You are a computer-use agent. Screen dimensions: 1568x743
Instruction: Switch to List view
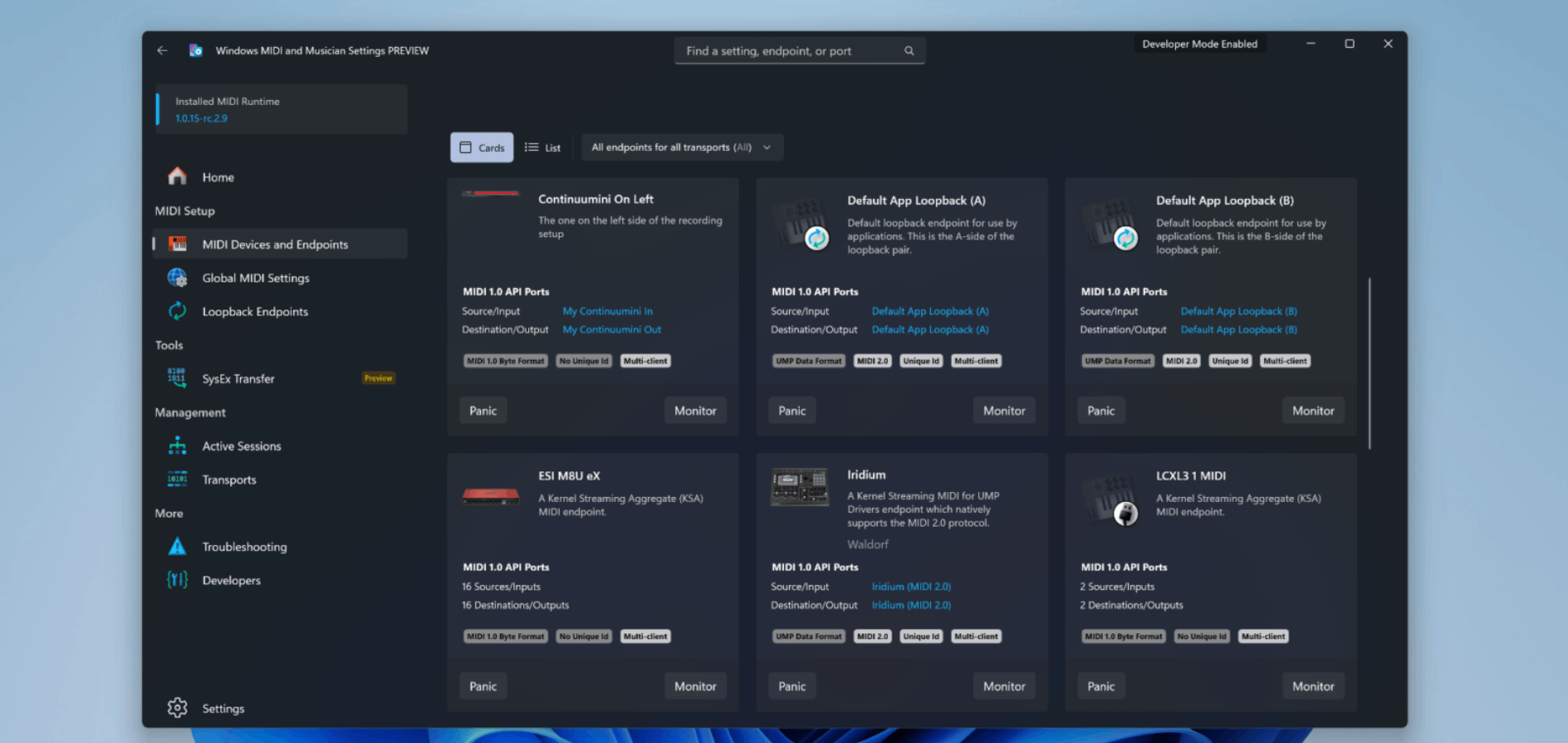click(542, 147)
